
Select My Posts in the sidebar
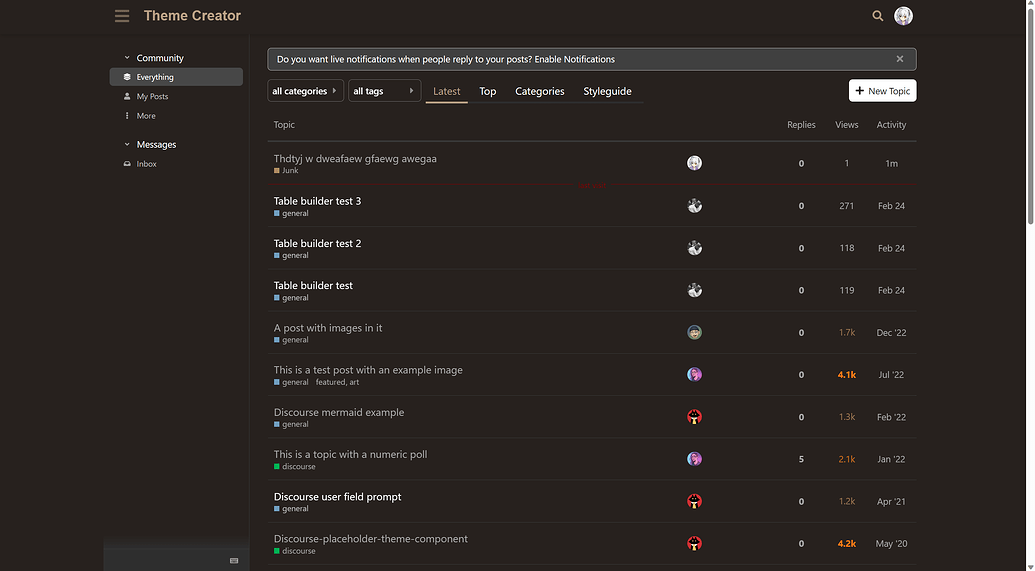tap(152, 97)
